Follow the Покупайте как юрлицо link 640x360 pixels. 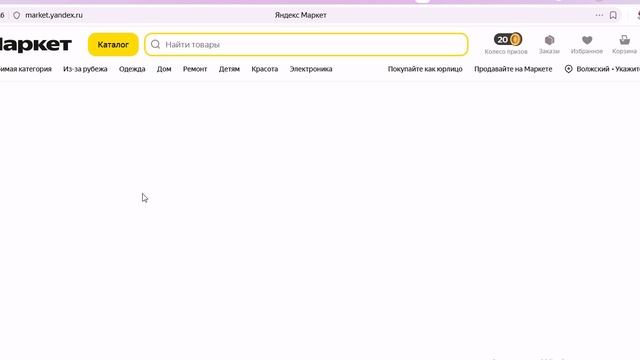coord(425,69)
